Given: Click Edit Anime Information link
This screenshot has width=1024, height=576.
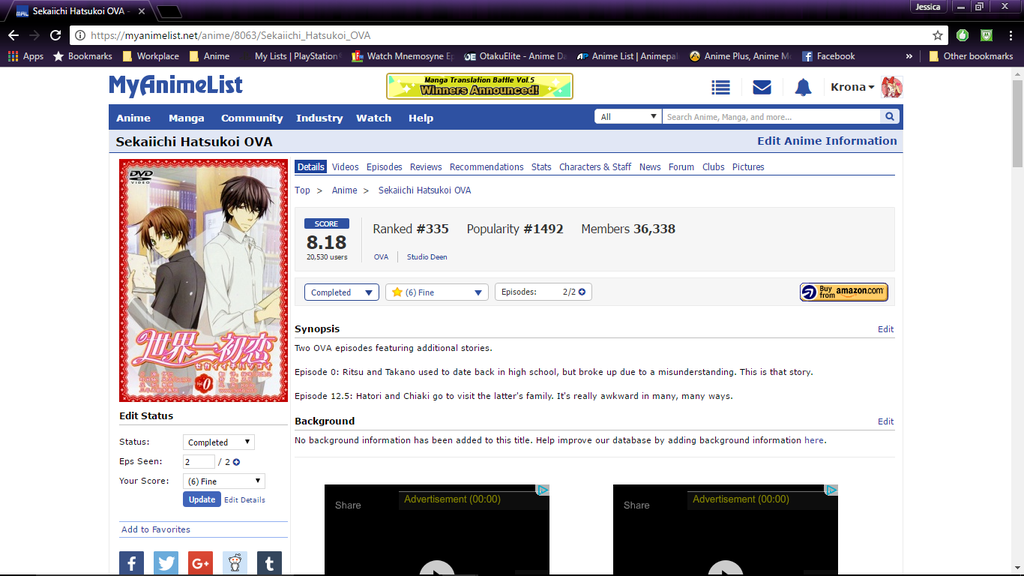Looking at the screenshot, I should (x=827, y=141).
